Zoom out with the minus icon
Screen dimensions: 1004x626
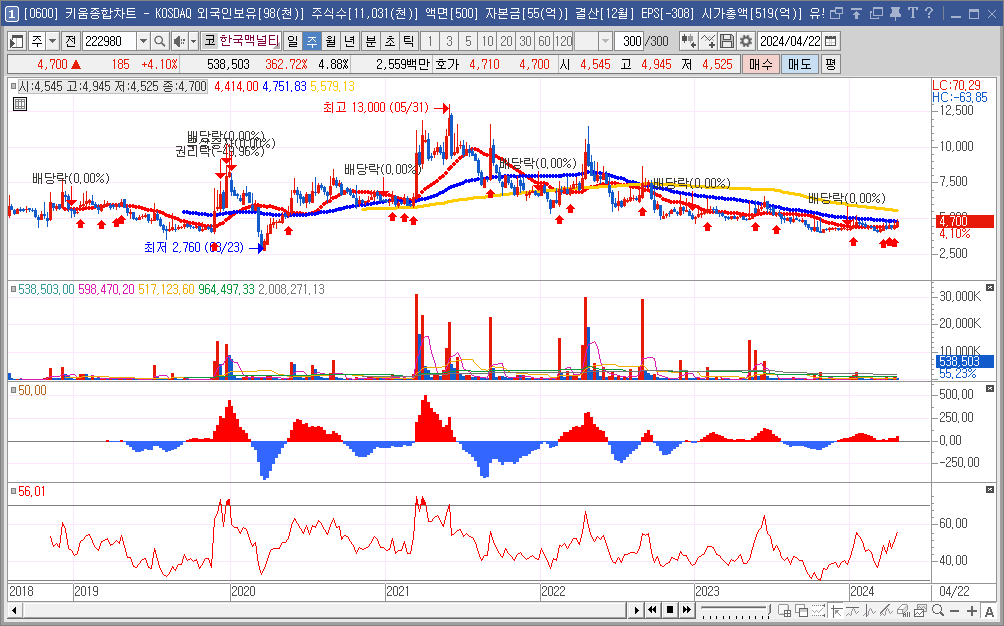point(955,611)
